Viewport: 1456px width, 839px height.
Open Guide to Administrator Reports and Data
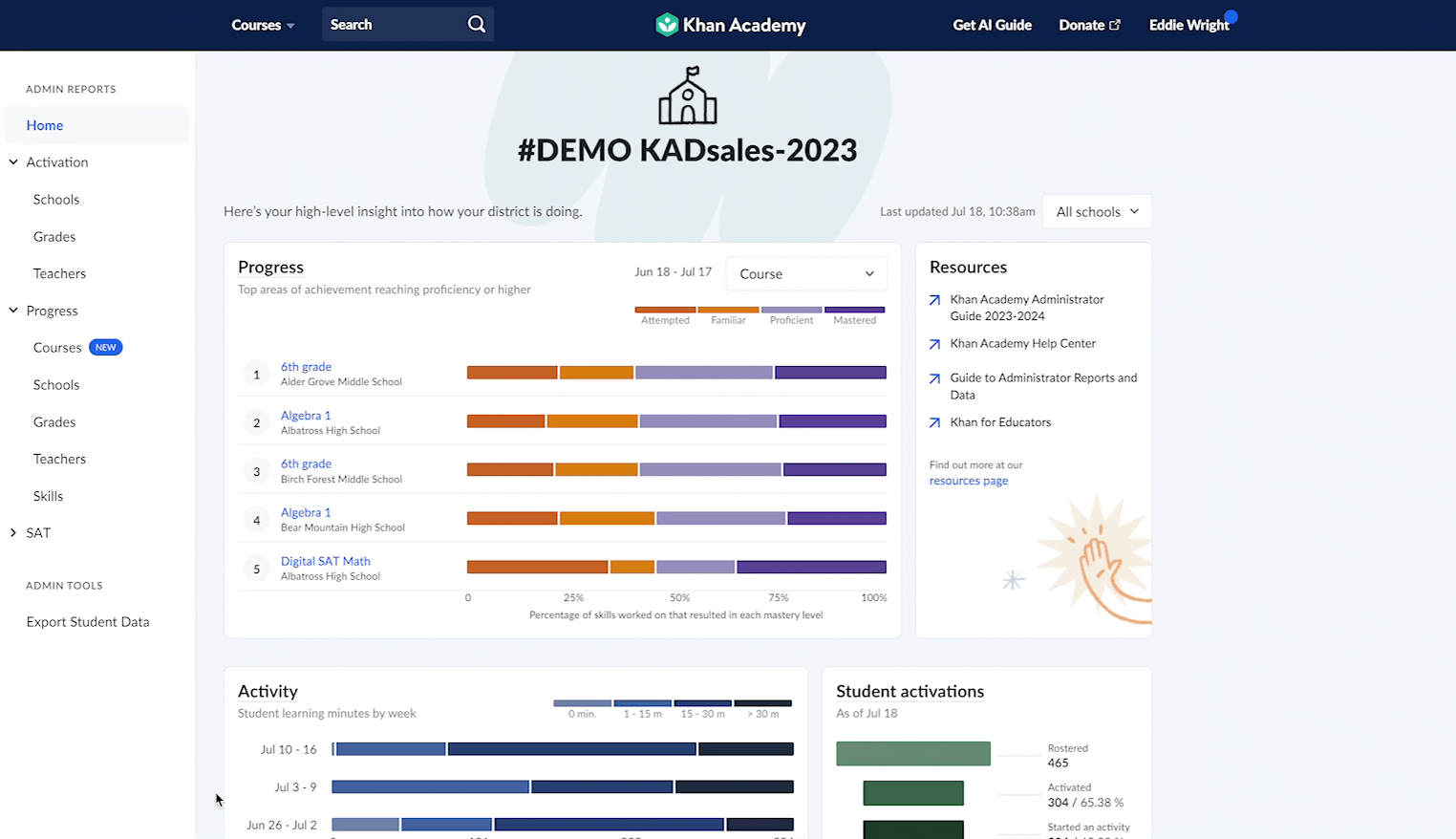(1043, 386)
